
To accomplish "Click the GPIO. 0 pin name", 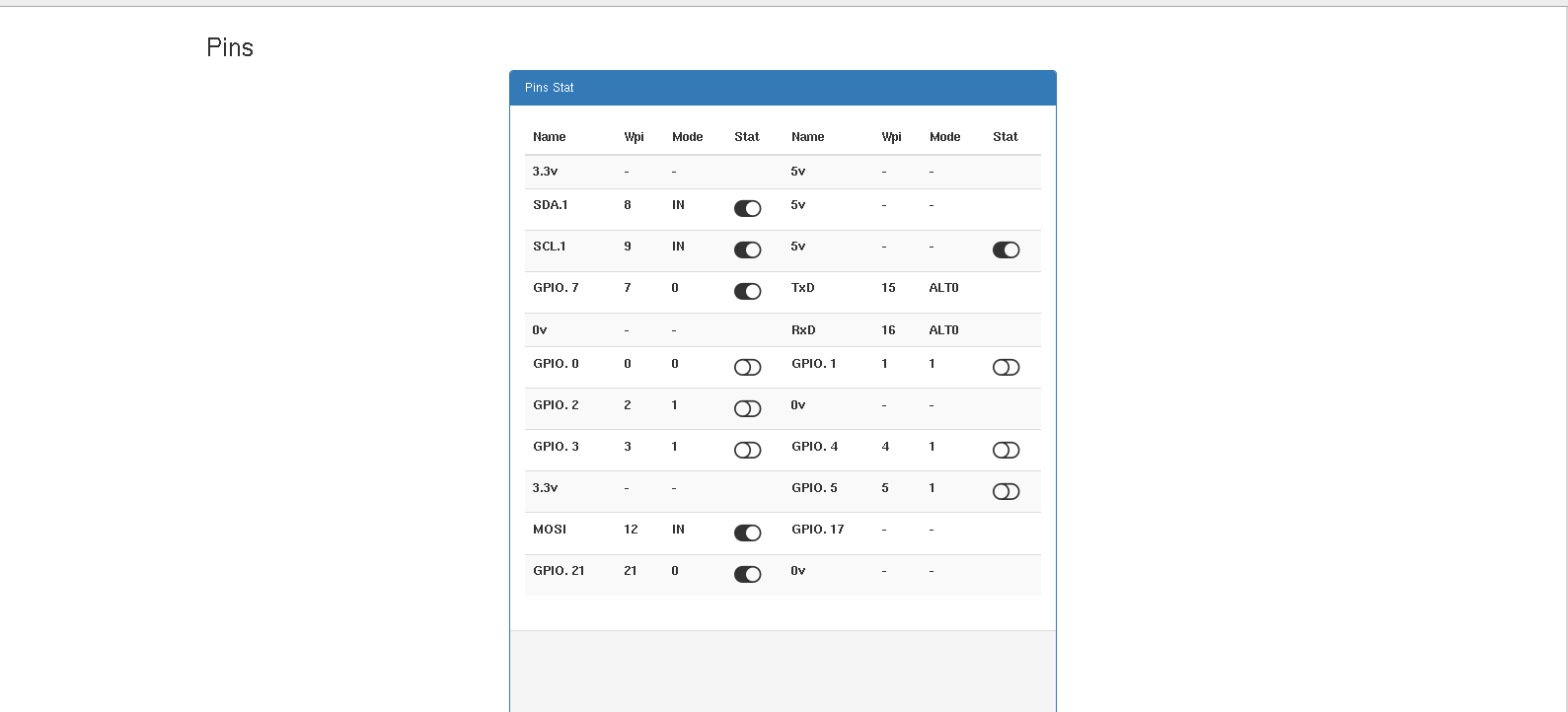I will (x=556, y=364).
